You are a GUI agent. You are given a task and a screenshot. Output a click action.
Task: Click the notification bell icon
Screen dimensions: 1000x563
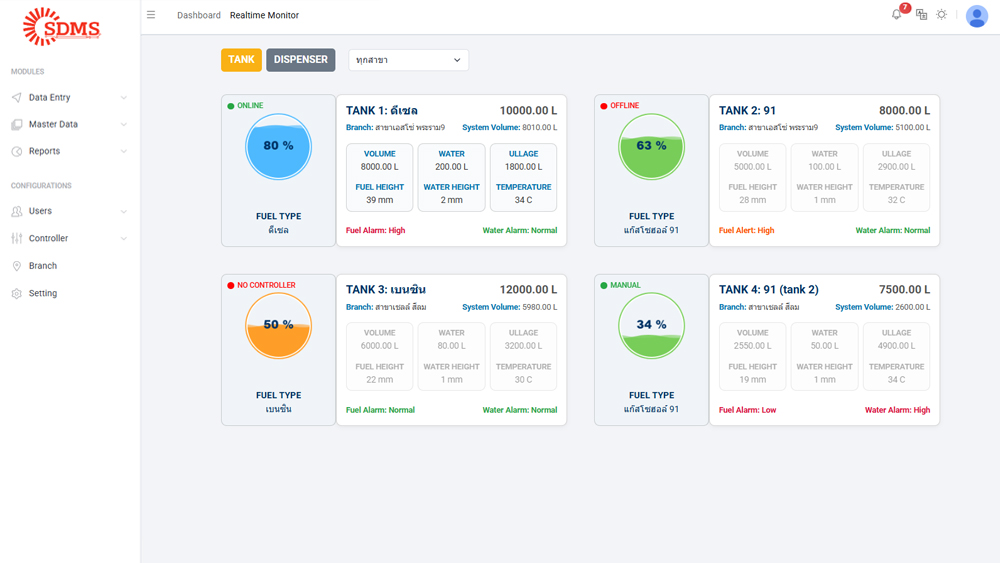pyautogui.click(x=897, y=15)
